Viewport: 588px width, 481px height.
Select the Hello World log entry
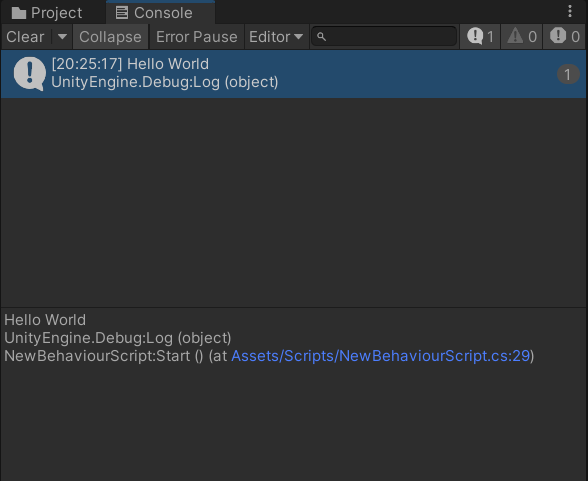point(293,73)
